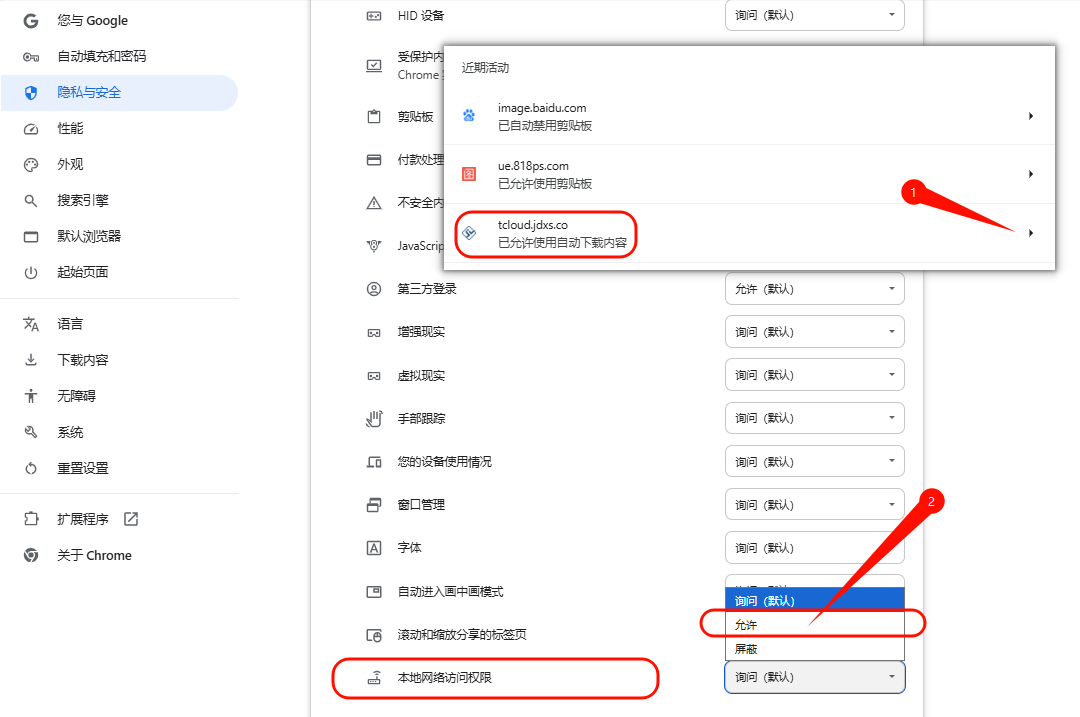This screenshot has width=1080, height=717.
Task: Click the gauge icon next to 性能
Action: [31, 129]
